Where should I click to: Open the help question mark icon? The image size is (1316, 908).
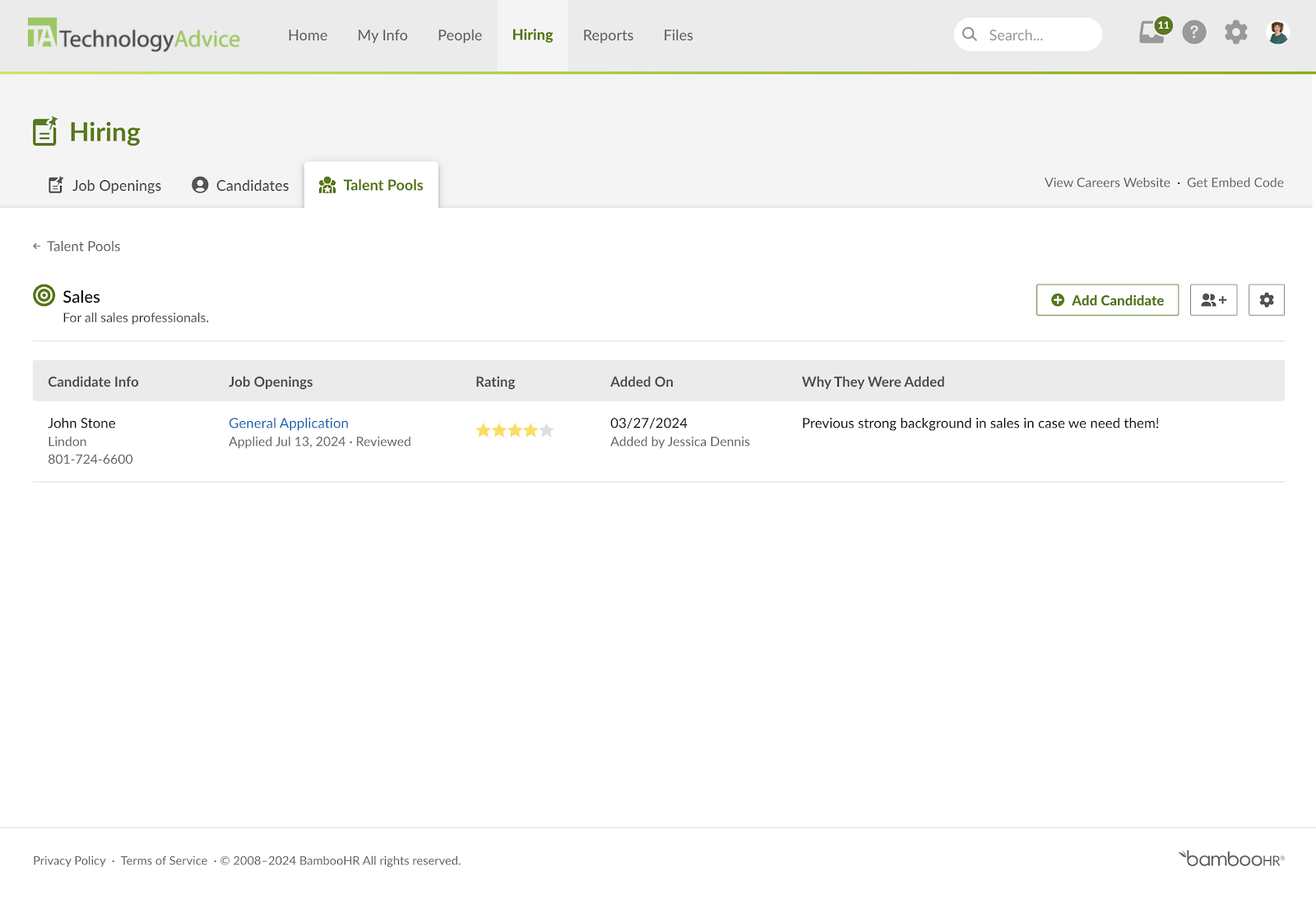tap(1193, 33)
